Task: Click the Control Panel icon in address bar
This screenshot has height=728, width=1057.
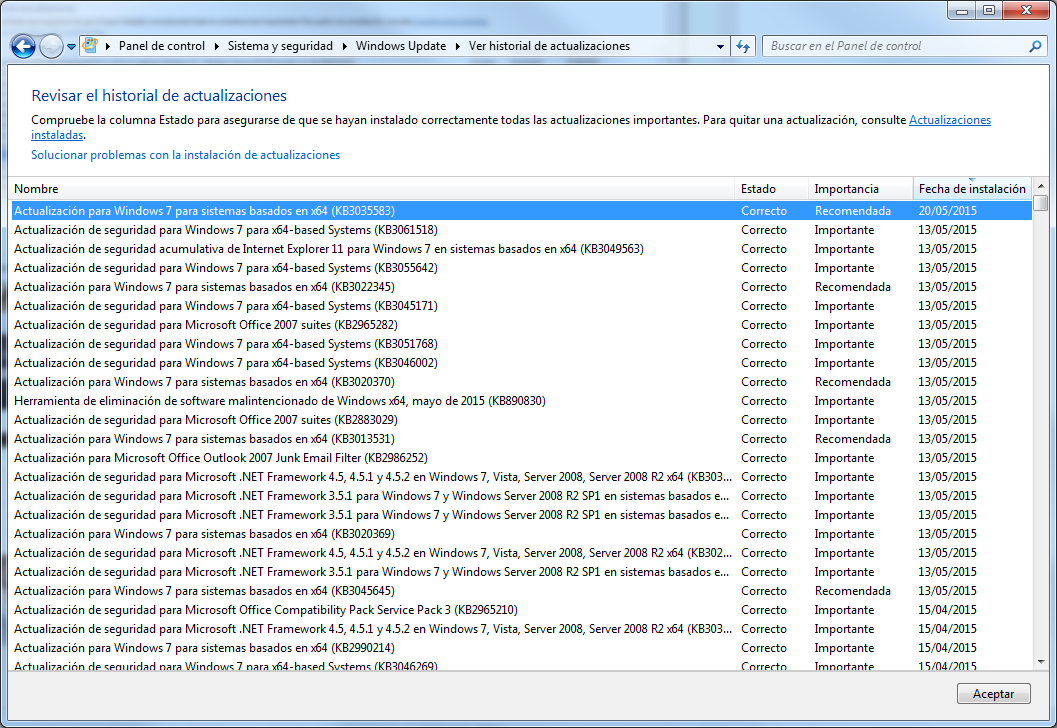Action: (x=91, y=46)
